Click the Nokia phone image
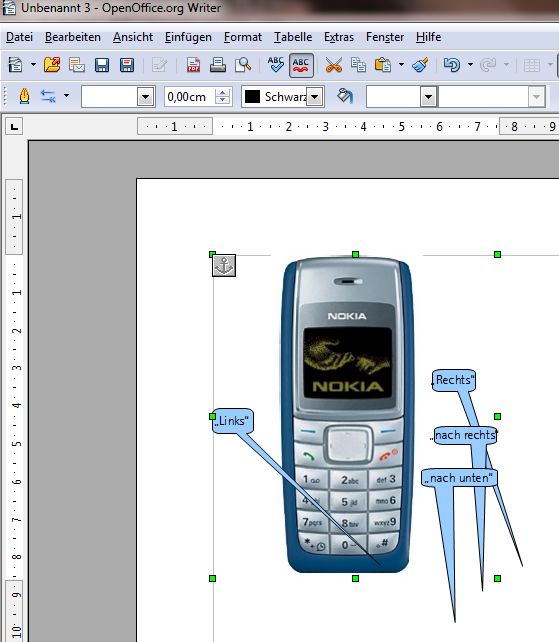 [x=347, y=414]
